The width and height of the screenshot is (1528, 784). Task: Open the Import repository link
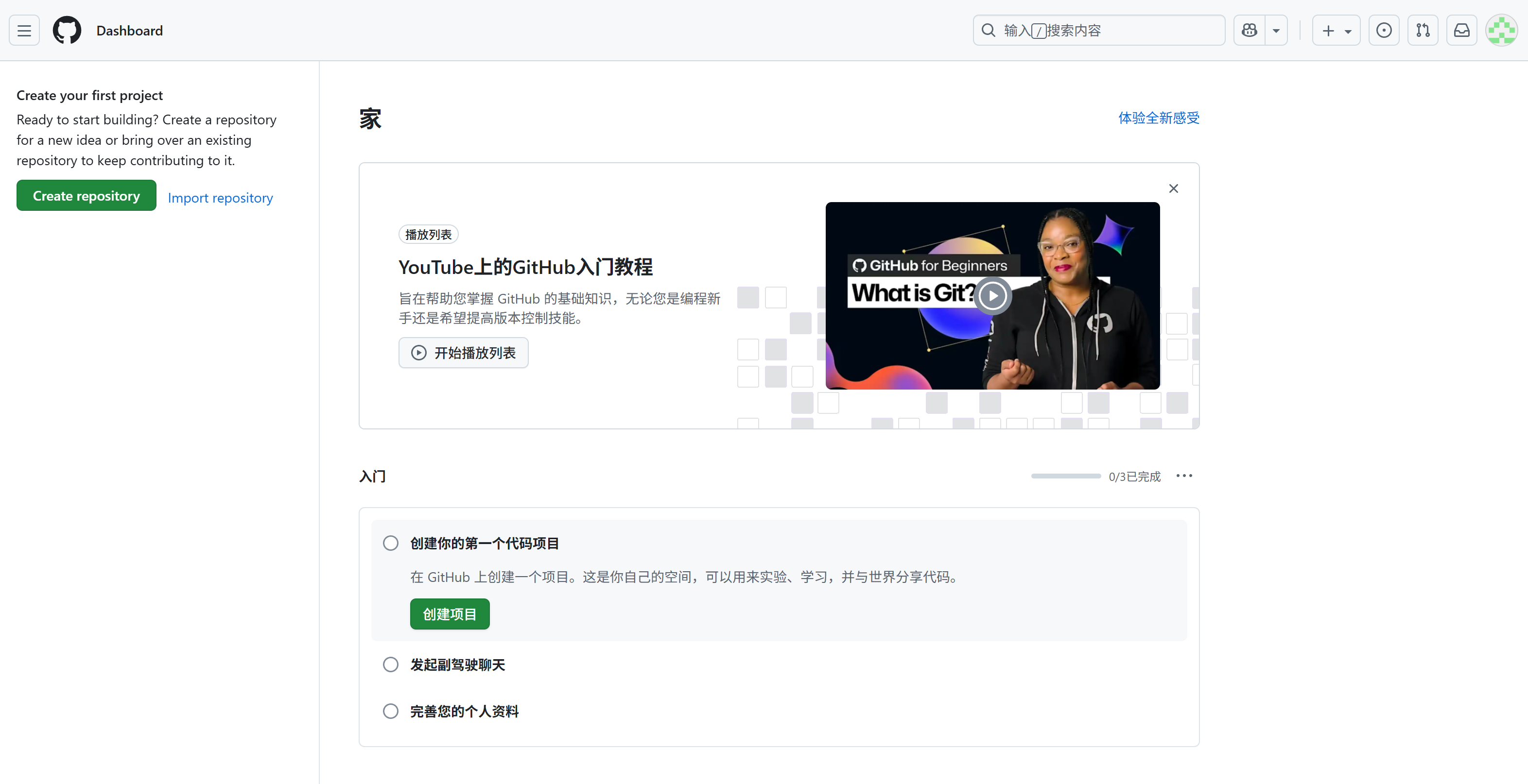220,198
